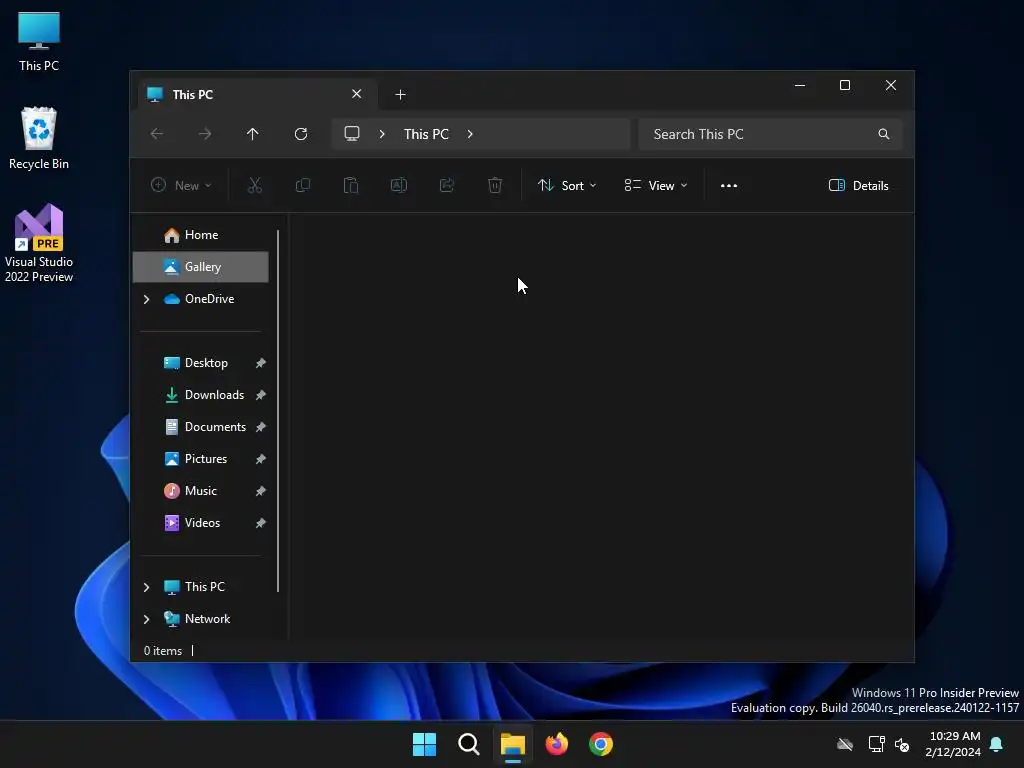Viewport: 1024px width, 768px height.
Task: Open Gallery in navigation pane
Action: pyautogui.click(x=200, y=267)
